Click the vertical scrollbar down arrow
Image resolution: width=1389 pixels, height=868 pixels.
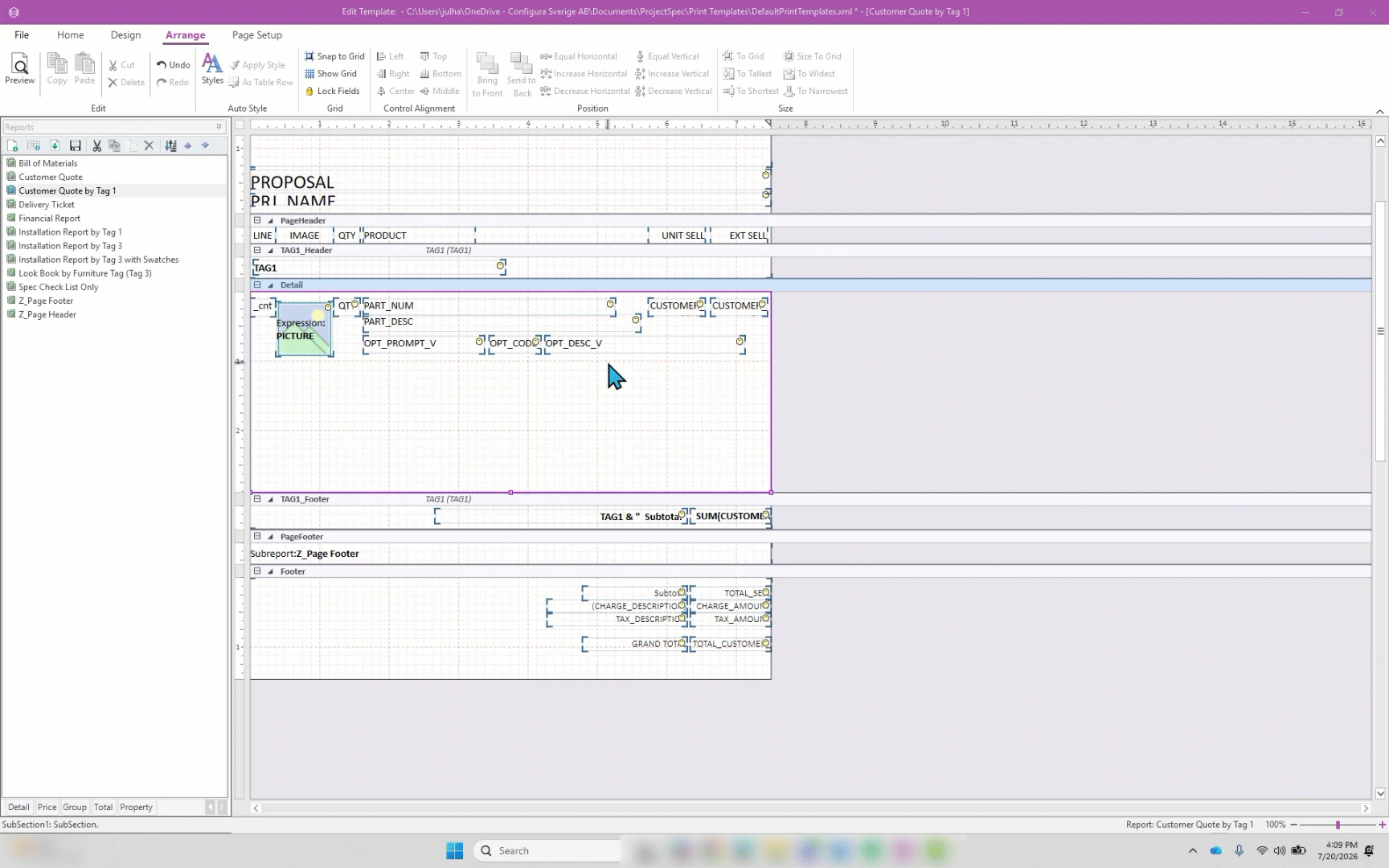[x=1380, y=793]
